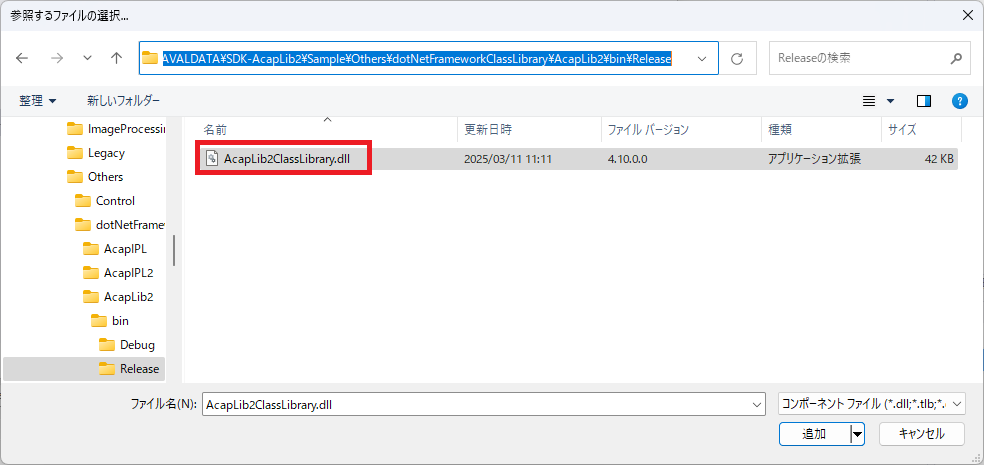Click the キャンセル button
The image size is (984, 465).
[921, 434]
